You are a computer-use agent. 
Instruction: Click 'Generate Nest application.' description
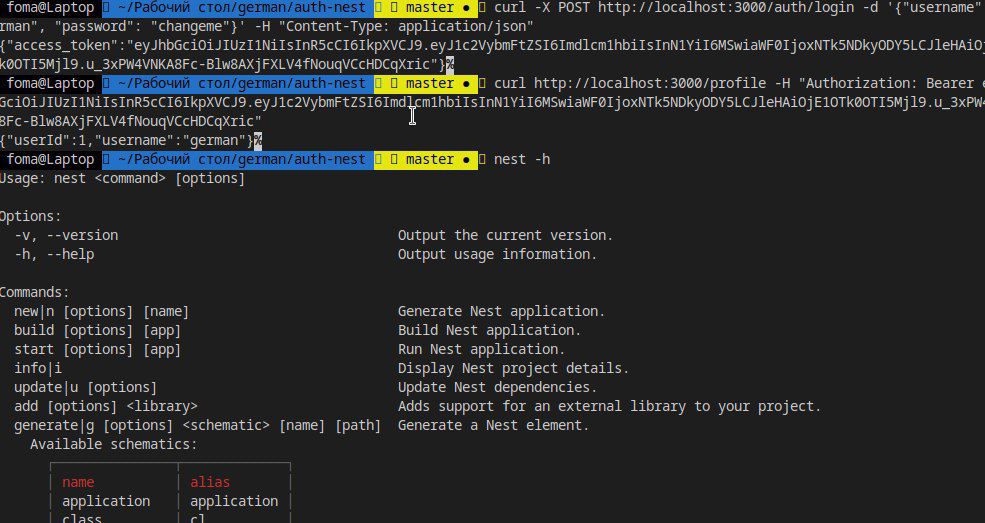tap(501, 311)
